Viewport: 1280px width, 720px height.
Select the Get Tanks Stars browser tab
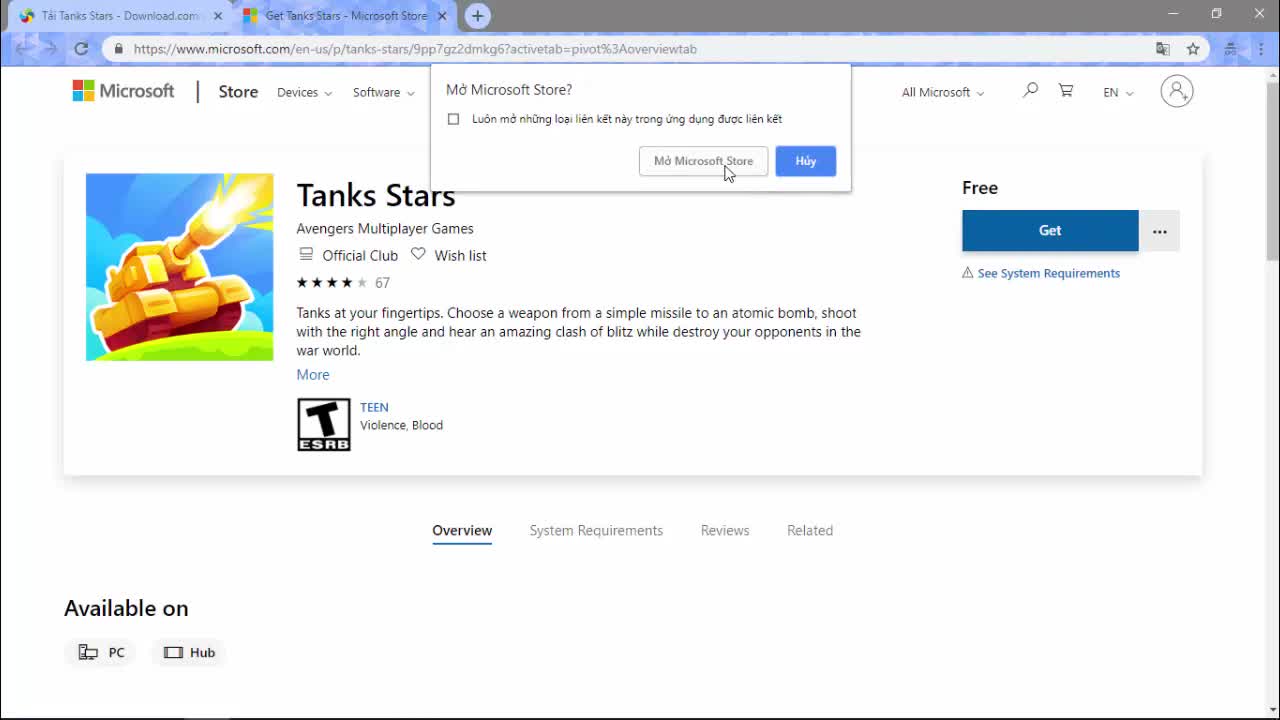(346, 16)
